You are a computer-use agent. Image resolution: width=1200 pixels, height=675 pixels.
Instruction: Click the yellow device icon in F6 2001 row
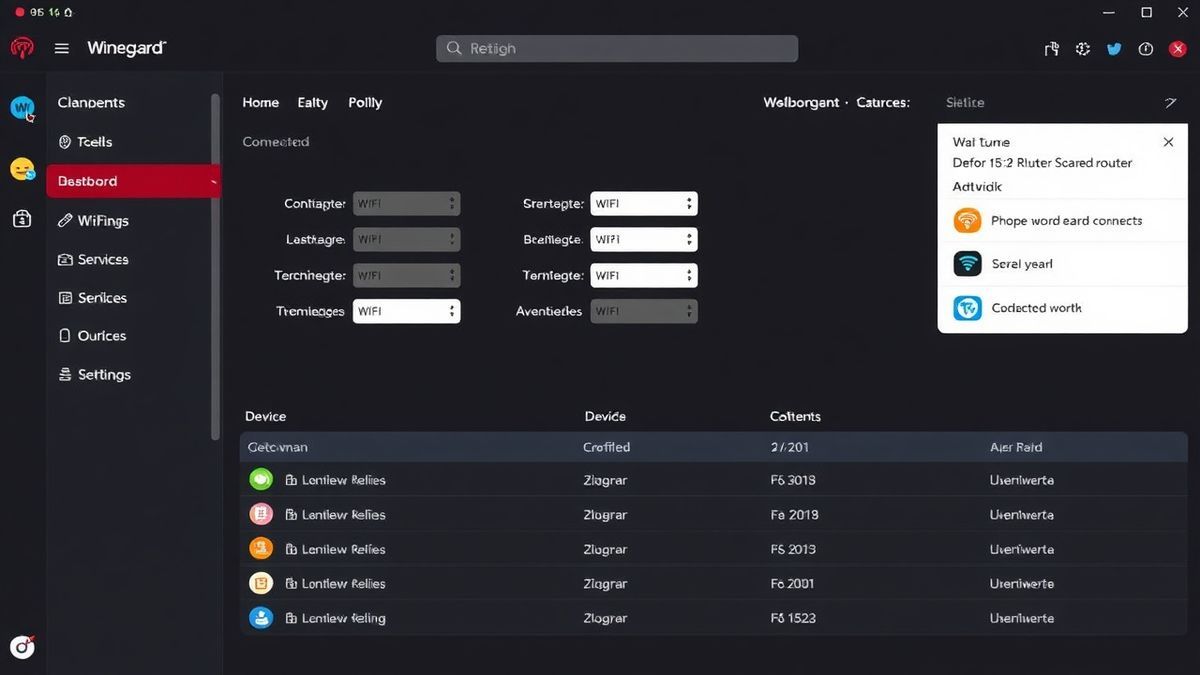point(261,583)
